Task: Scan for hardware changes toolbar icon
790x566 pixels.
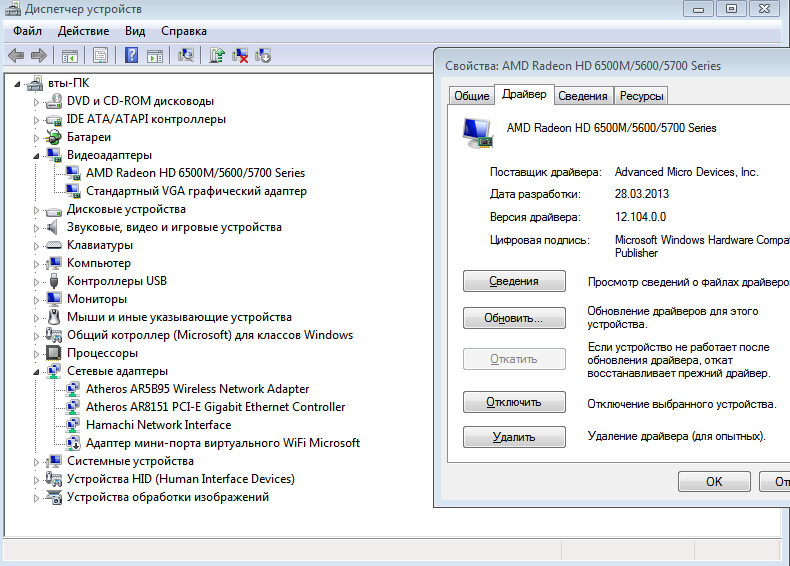Action: click(185, 55)
